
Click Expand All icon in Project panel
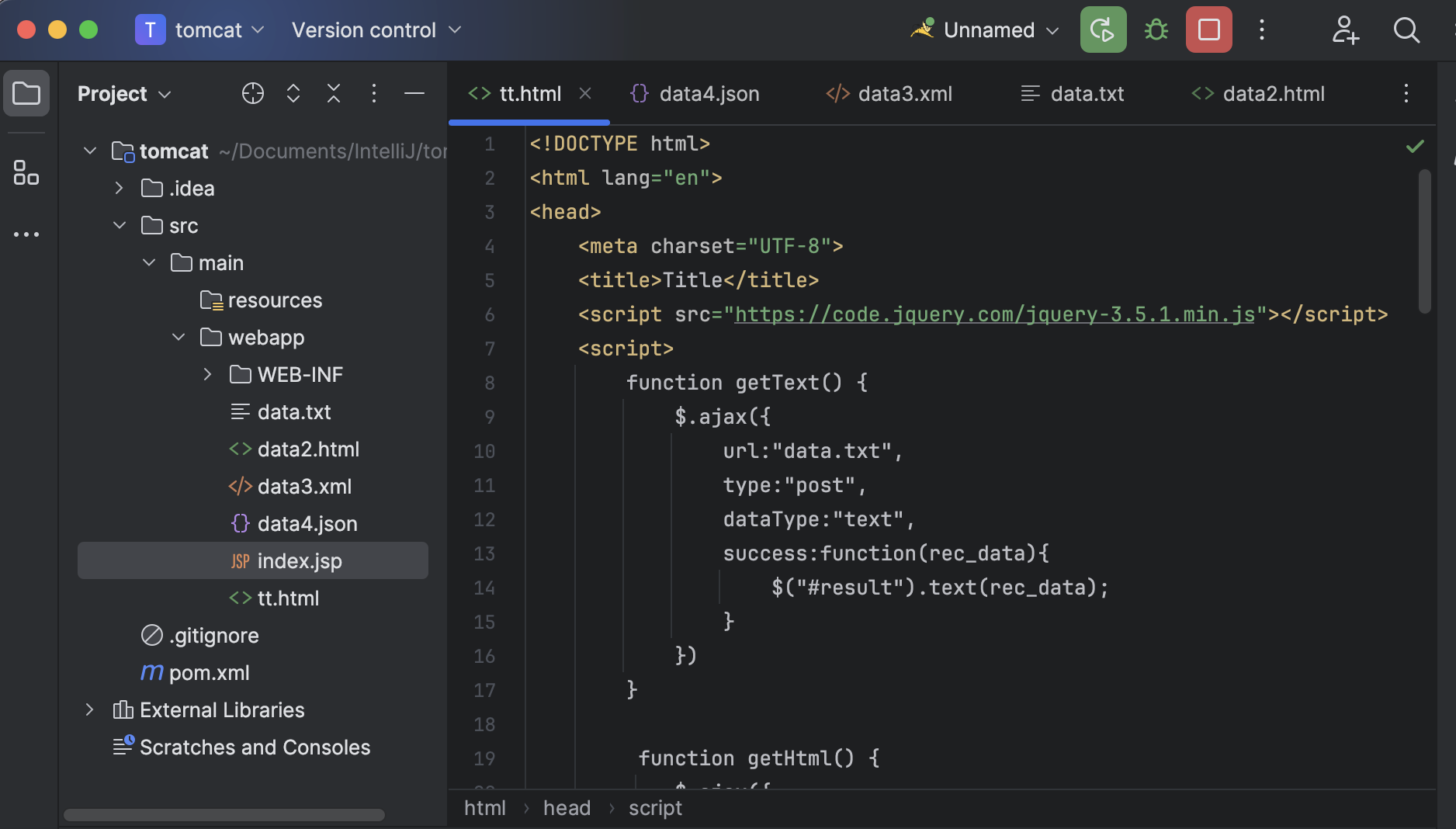tap(293, 93)
